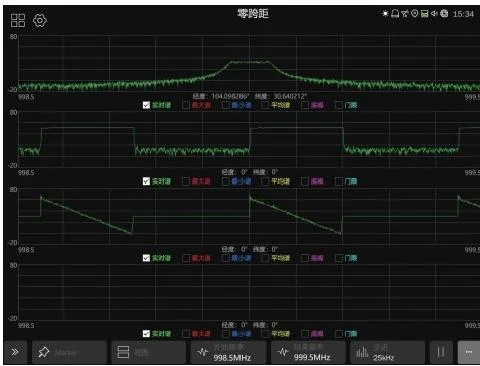Enable cyan 门限 threshold on spectrum chart
The image size is (480, 366).
[x=339, y=105]
